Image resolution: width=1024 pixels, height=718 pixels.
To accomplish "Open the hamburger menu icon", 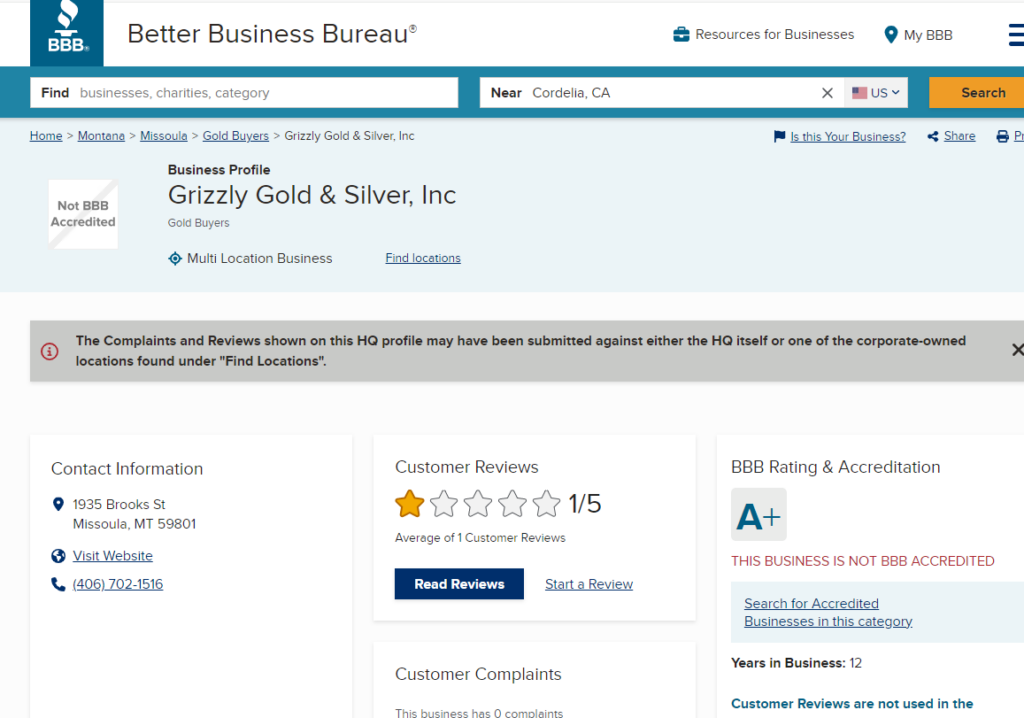I will (1016, 35).
